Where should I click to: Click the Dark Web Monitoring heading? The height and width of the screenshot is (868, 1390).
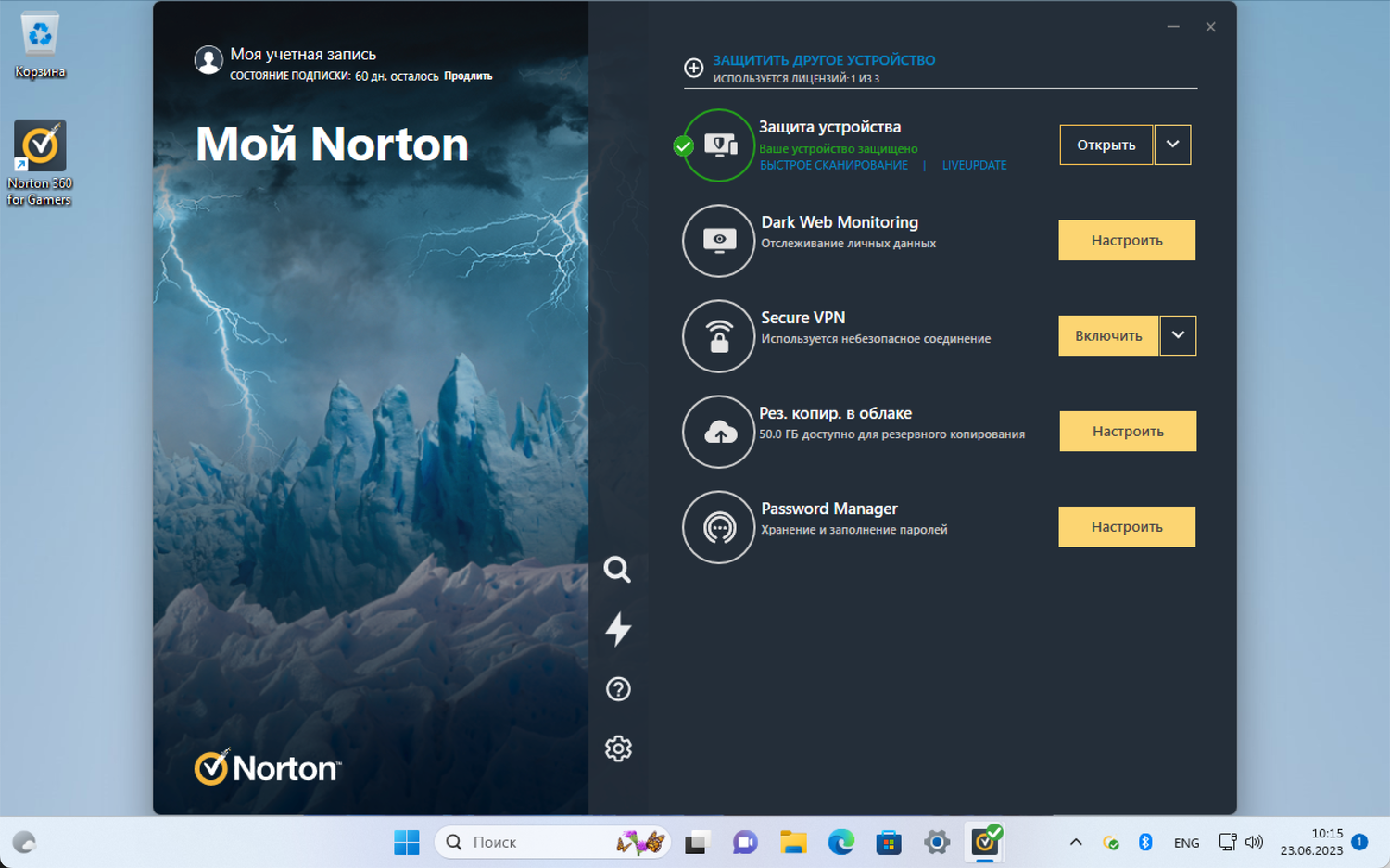[x=840, y=222]
